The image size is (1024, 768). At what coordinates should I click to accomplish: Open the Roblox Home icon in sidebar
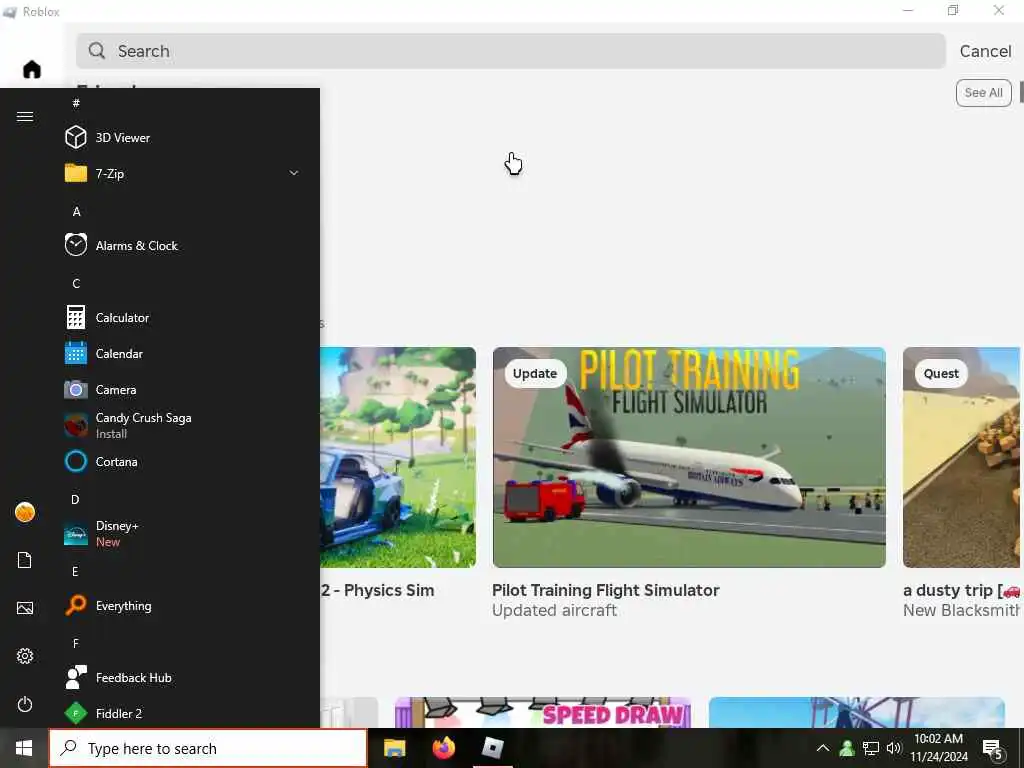[31, 69]
